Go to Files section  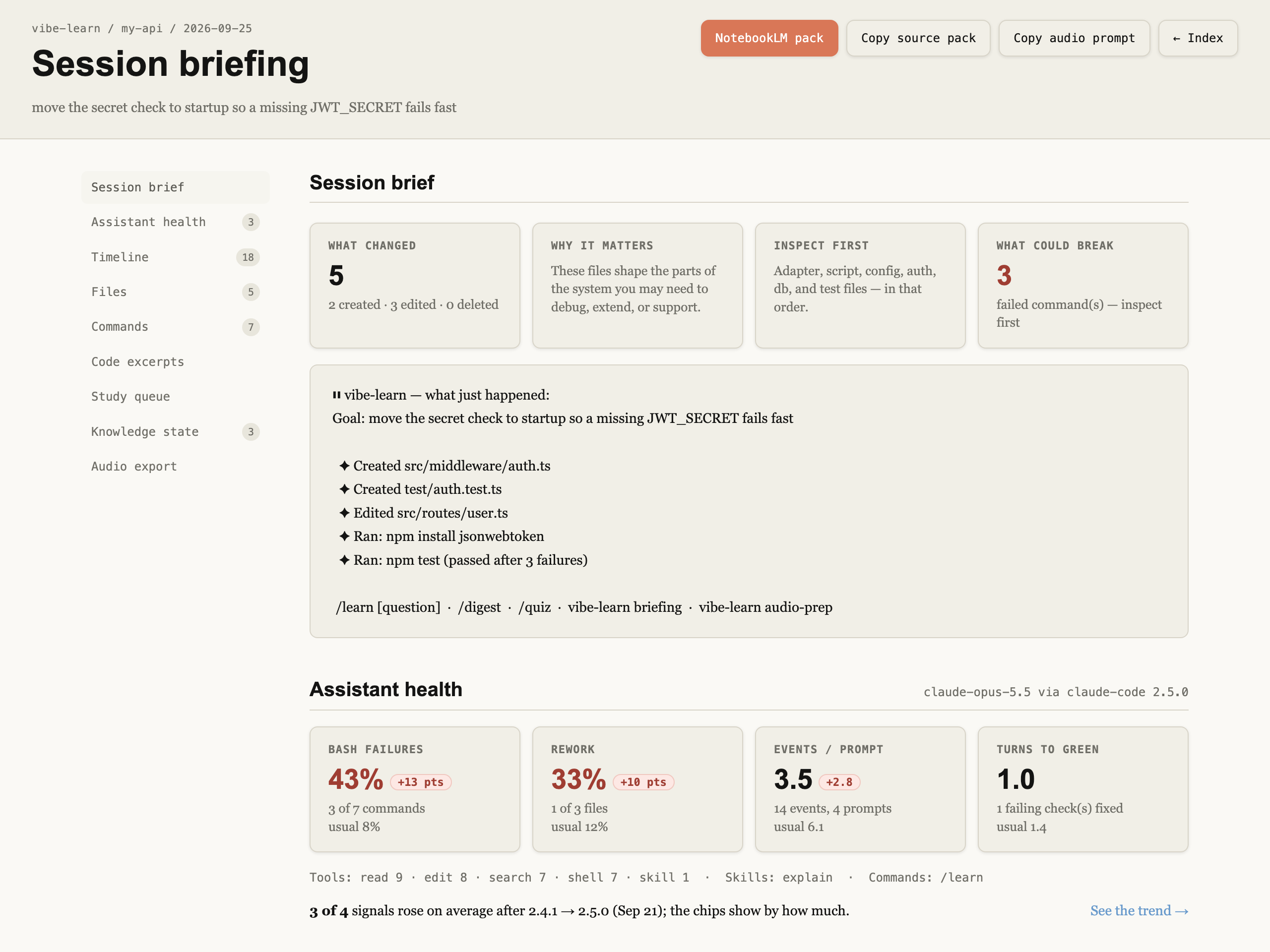pyautogui.click(x=175, y=292)
